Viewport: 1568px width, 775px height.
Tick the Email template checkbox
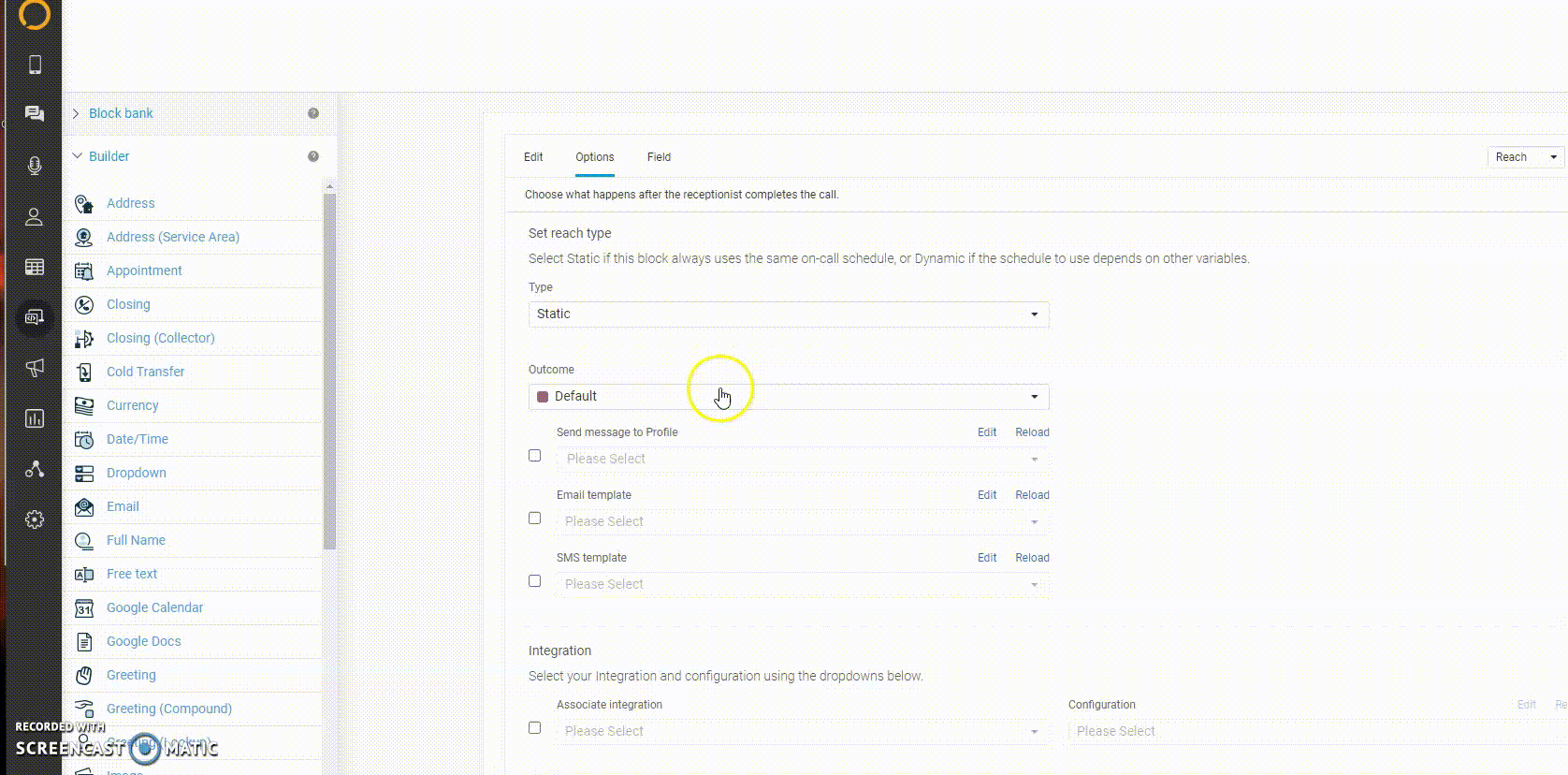click(x=535, y=519)
